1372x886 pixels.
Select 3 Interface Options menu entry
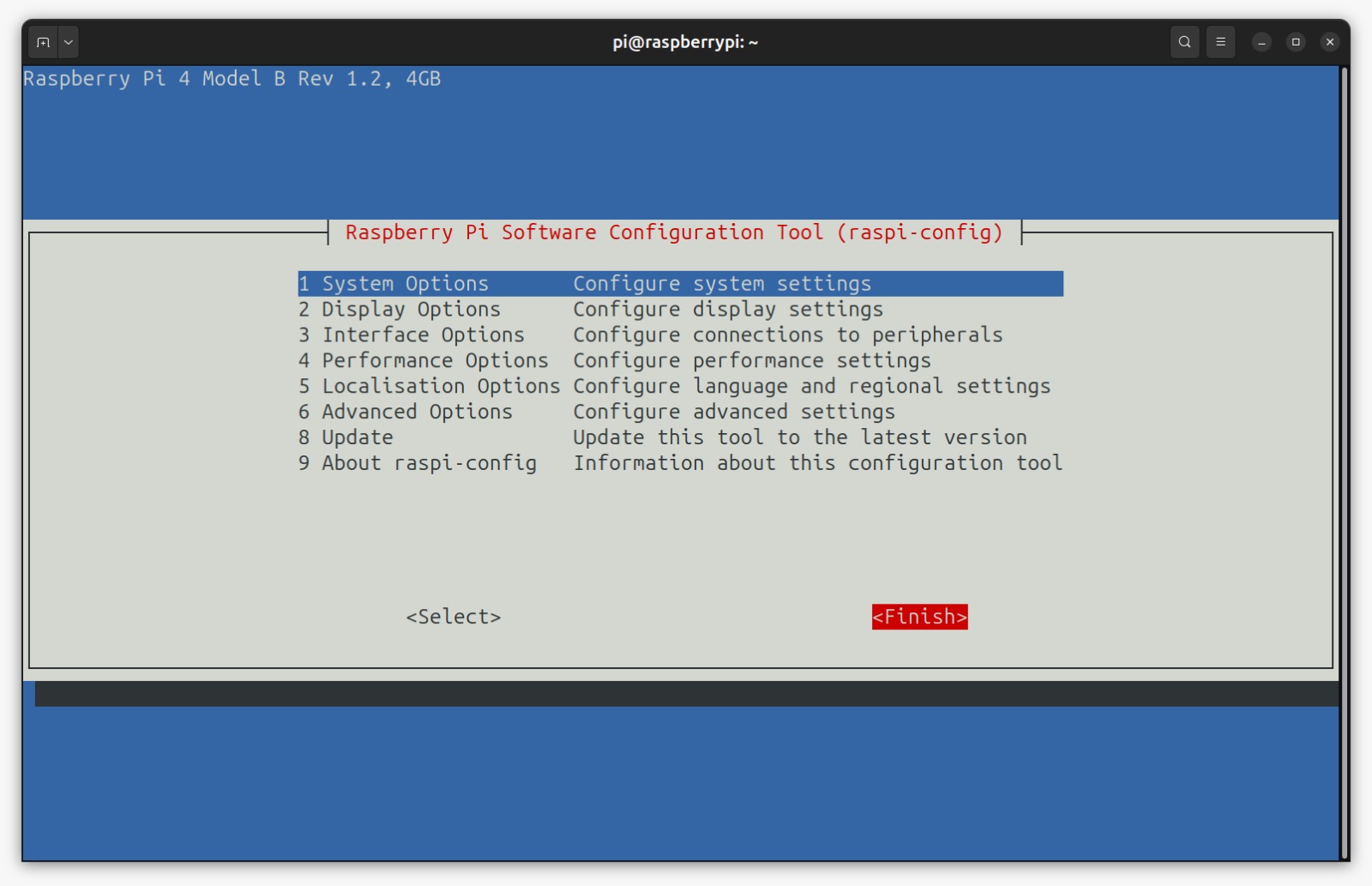681,335
